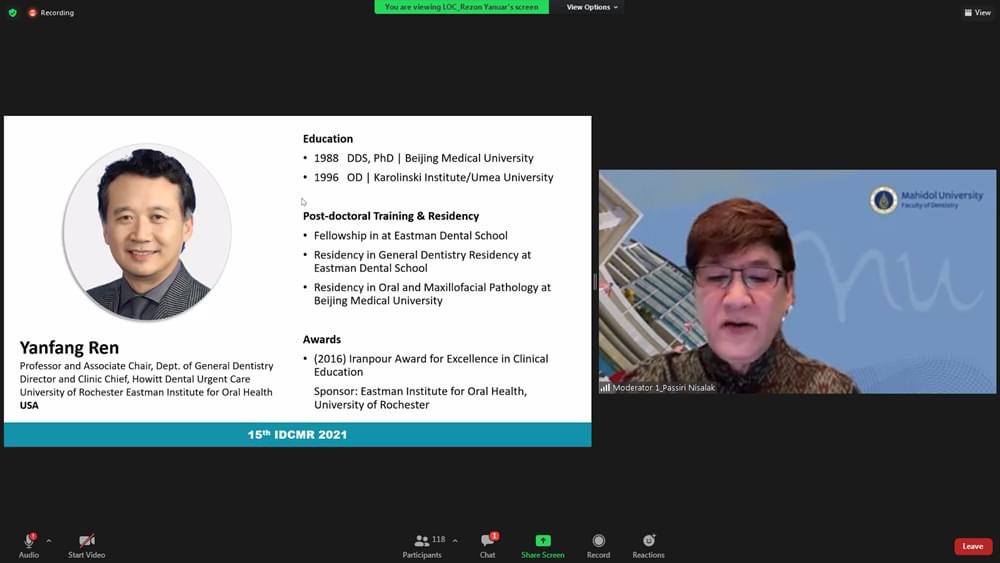The height and width of the screenshot is (563, 1000).
Task: Open the Chat panel
Action: (x=487, y=546)
